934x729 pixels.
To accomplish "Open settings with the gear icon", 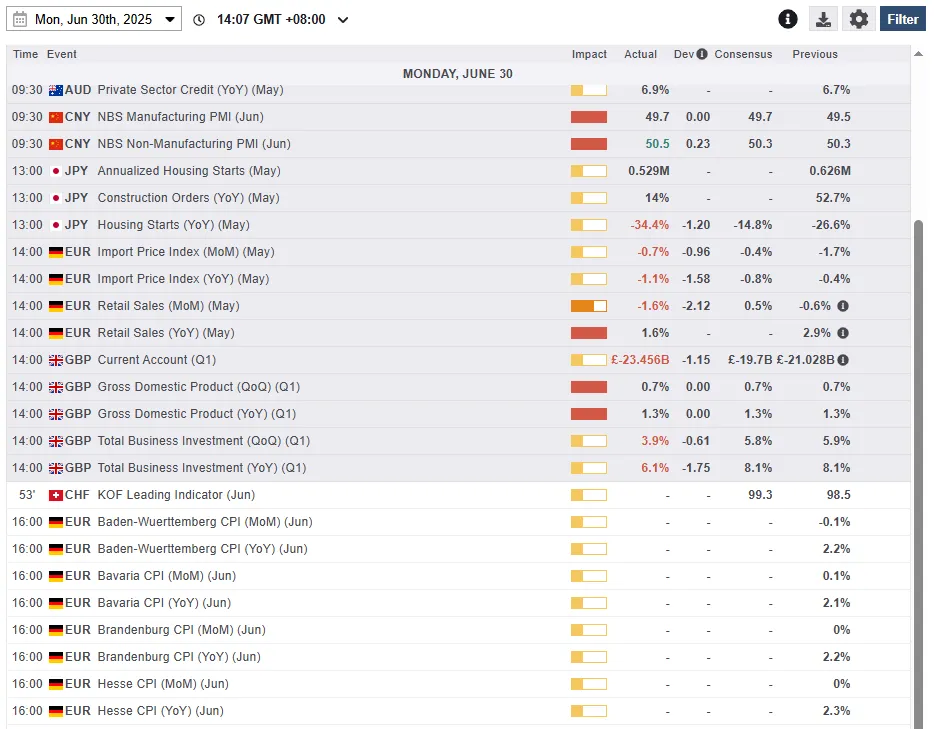I will (x=858, y=19).
